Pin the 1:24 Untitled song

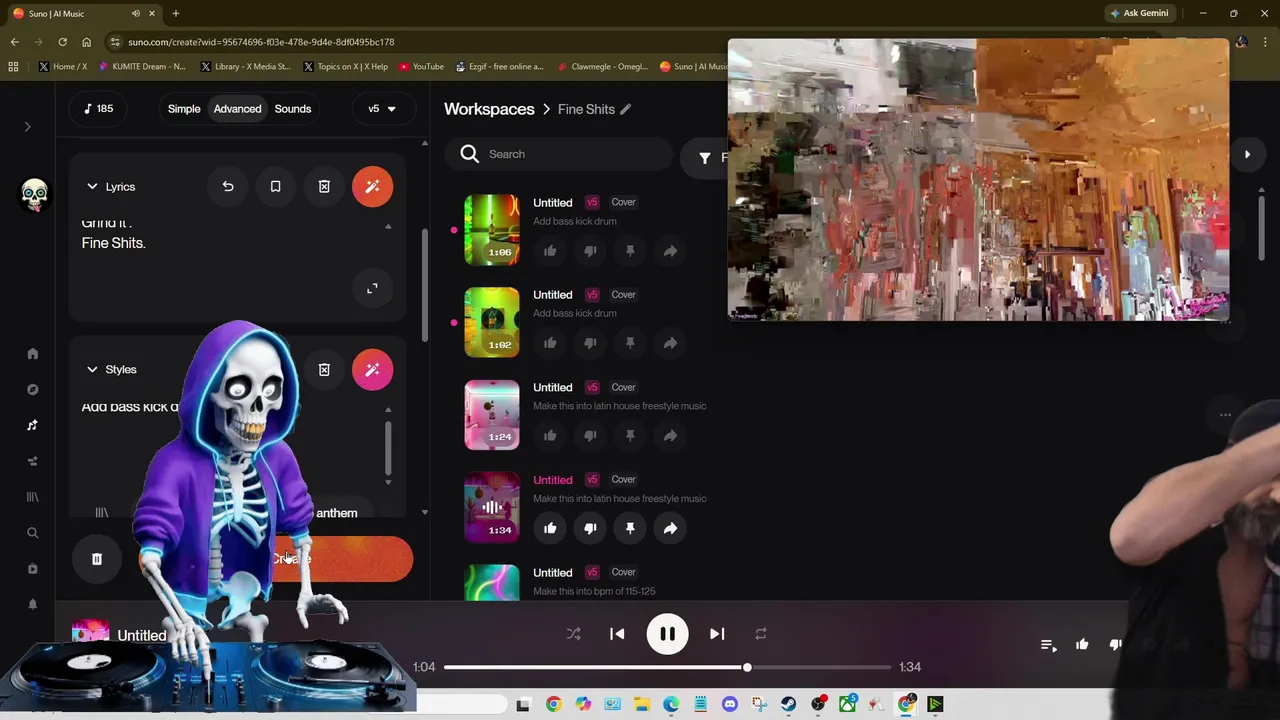pos(630,436)
